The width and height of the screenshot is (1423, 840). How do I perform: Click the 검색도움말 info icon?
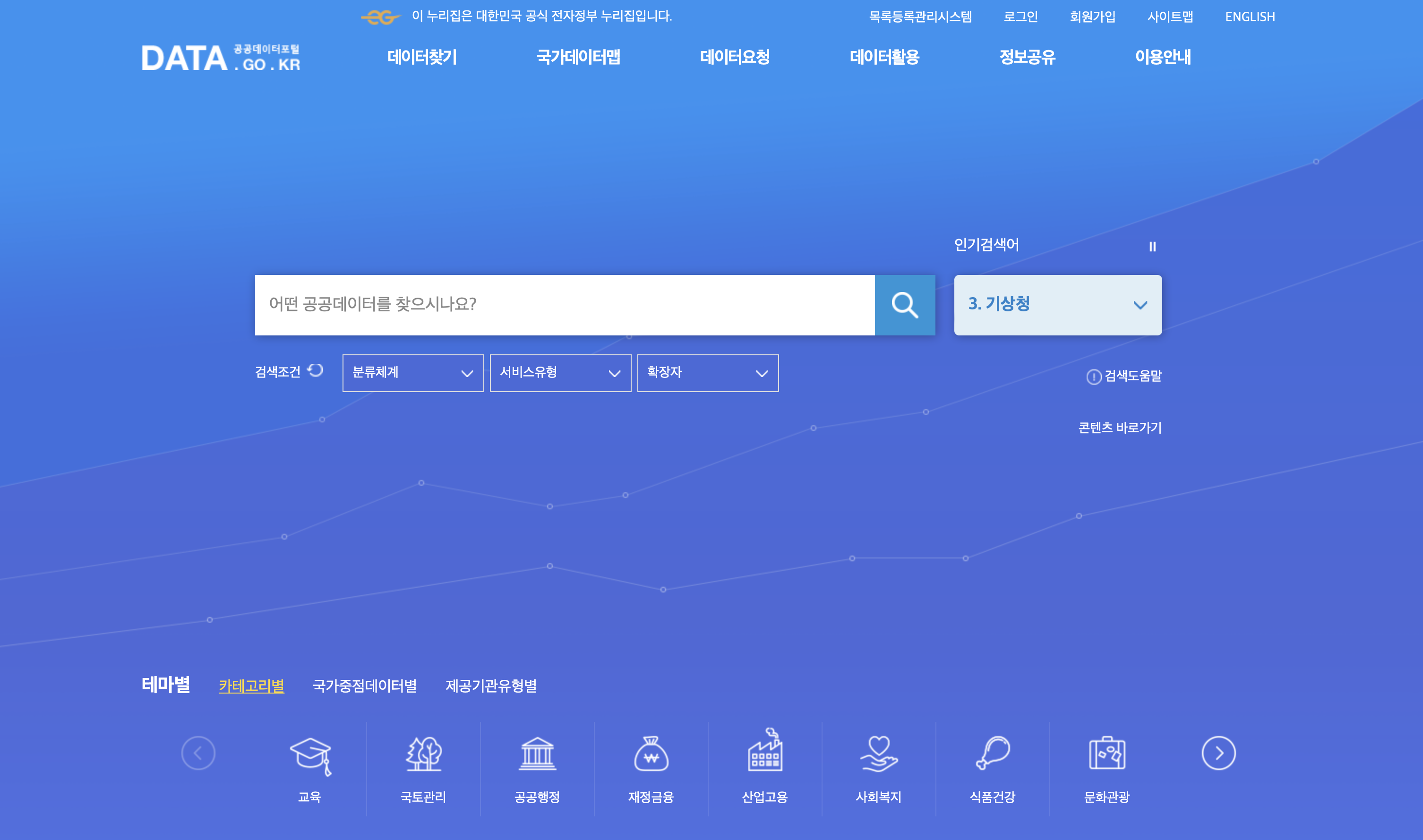coord(1094,377)
